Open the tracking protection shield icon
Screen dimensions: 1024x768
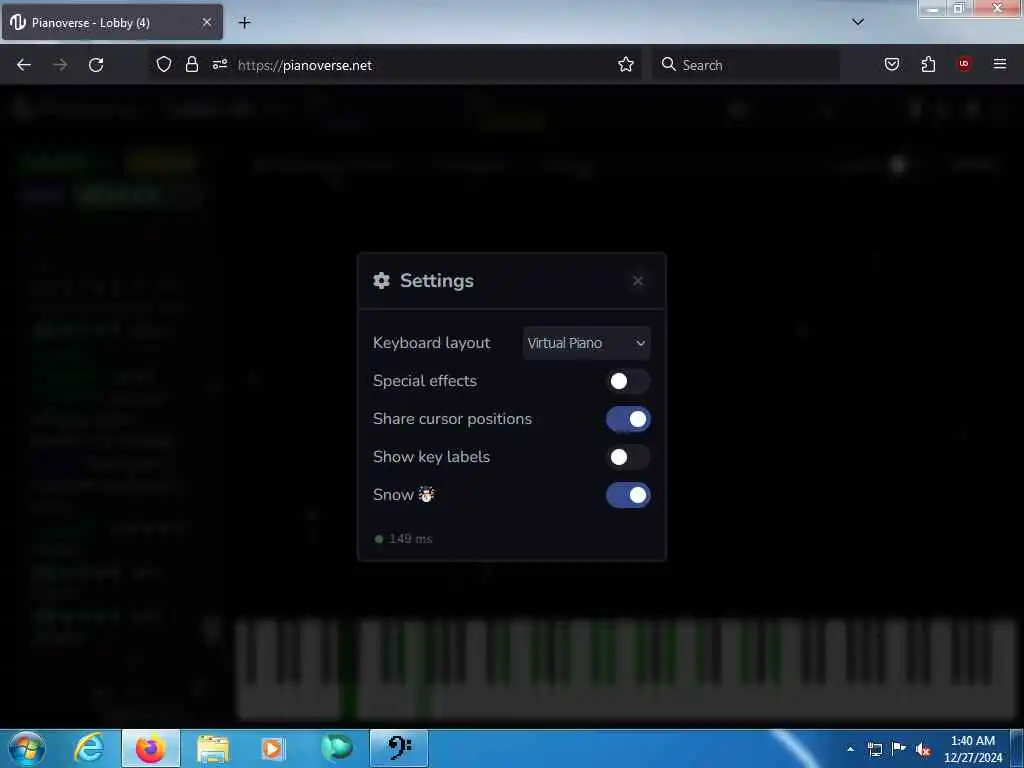pyautogui.click(x=164, y=64)
